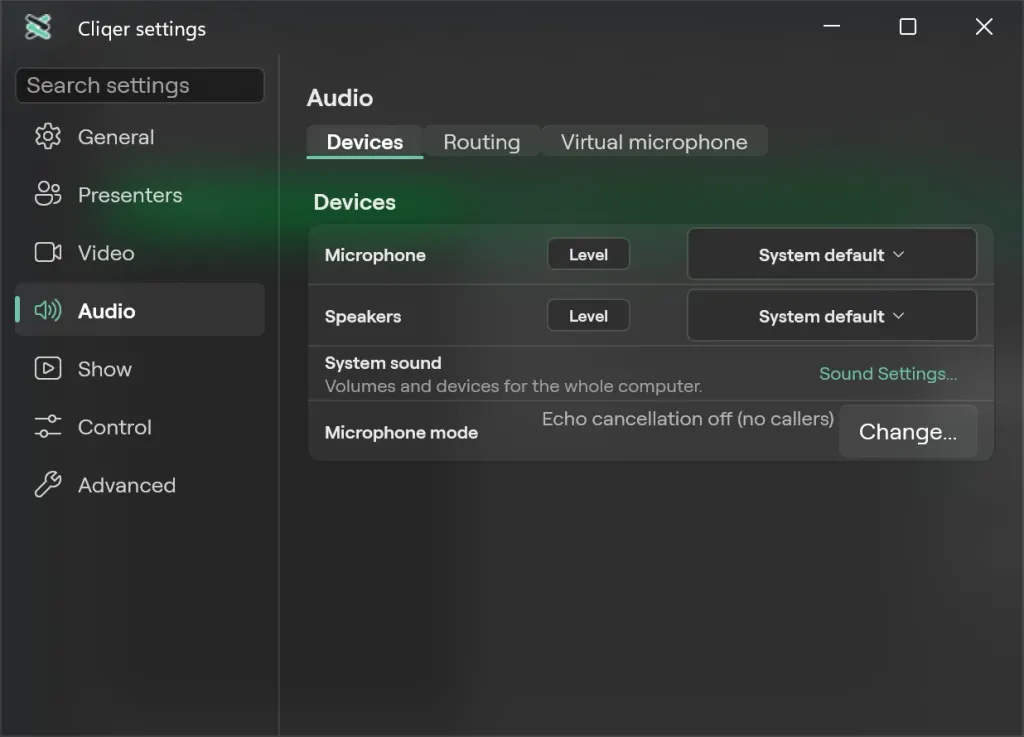Open General settings via gear icon
This screenshot has width=1024, height=737.
pyautogui.click(x=48, y=136)
